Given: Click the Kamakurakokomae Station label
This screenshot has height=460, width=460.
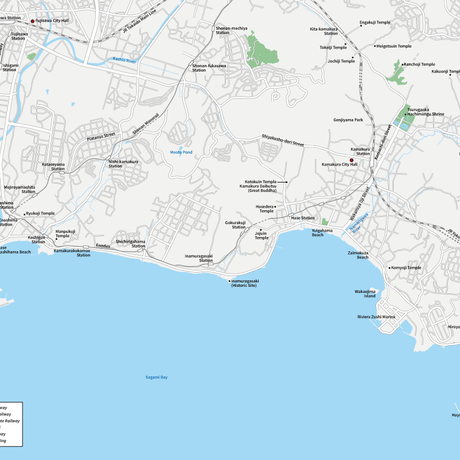Looking at the screenshot, I should (72, 253).
